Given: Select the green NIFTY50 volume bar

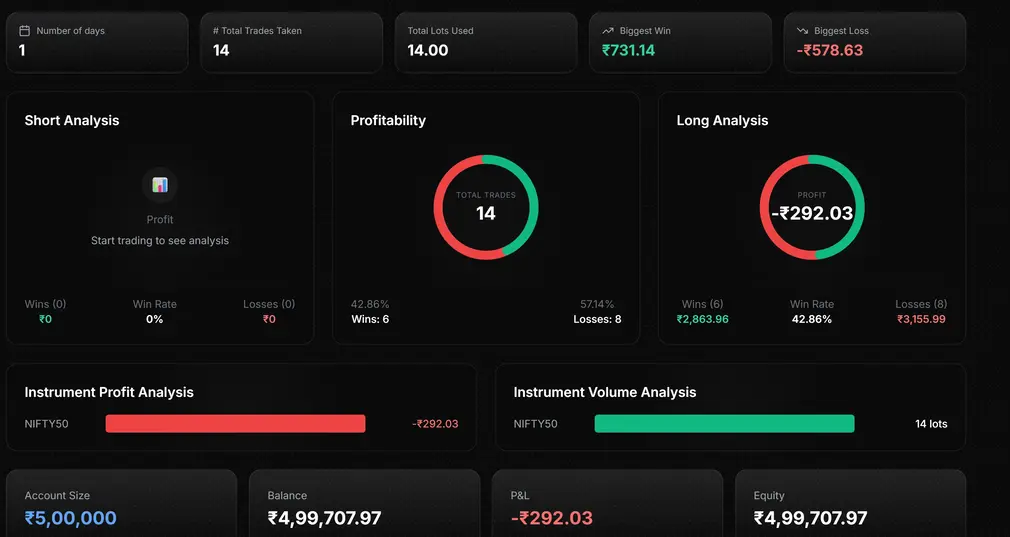Looking at the screenshot, I should 724,424.
